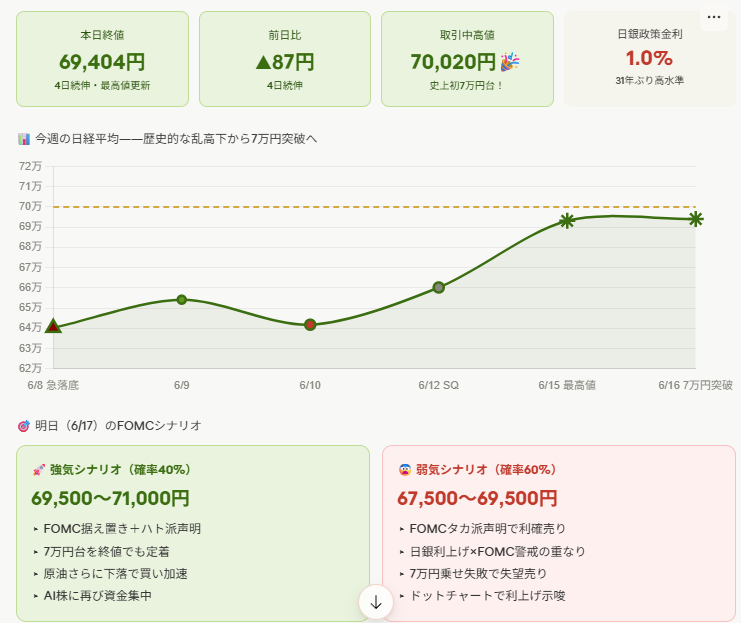
Task: Click the bearish range 67,500〜69,500円
Action: coord(477,499)
